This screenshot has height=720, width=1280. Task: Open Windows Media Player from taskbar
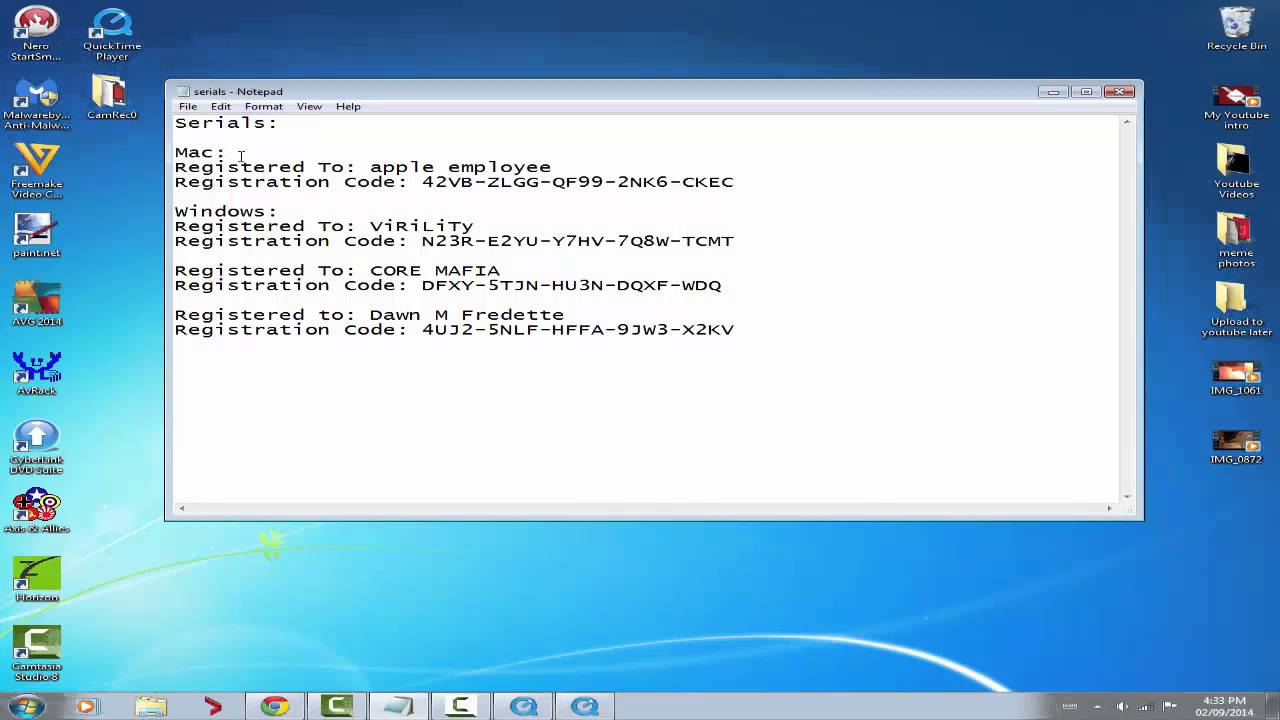86,706
